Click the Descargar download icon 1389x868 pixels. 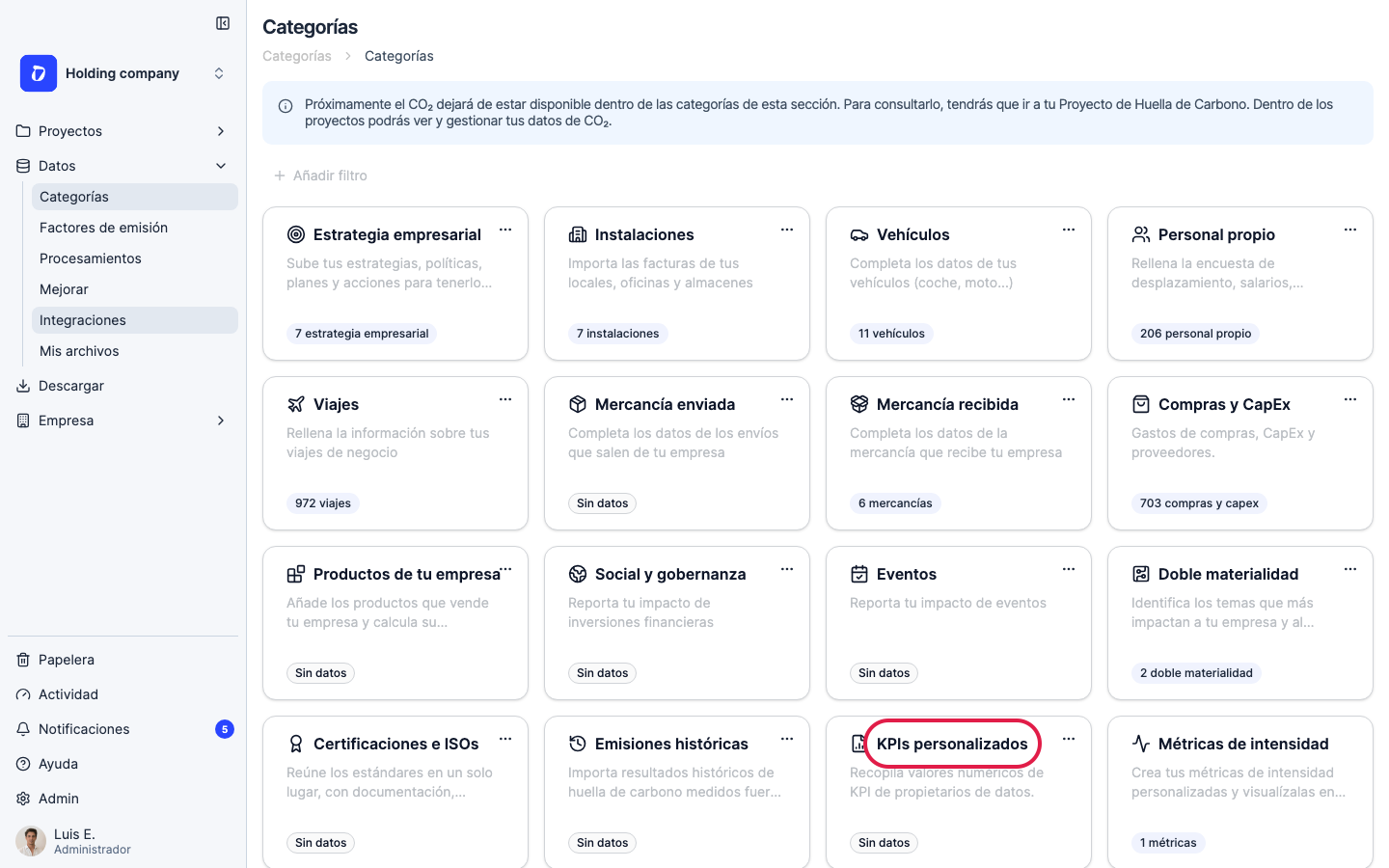click(23, 386)
